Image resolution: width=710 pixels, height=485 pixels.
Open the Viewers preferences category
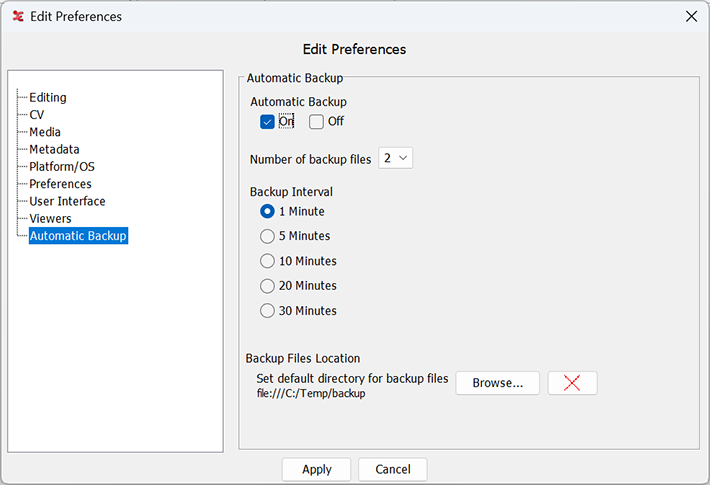(x=50, y=218)
